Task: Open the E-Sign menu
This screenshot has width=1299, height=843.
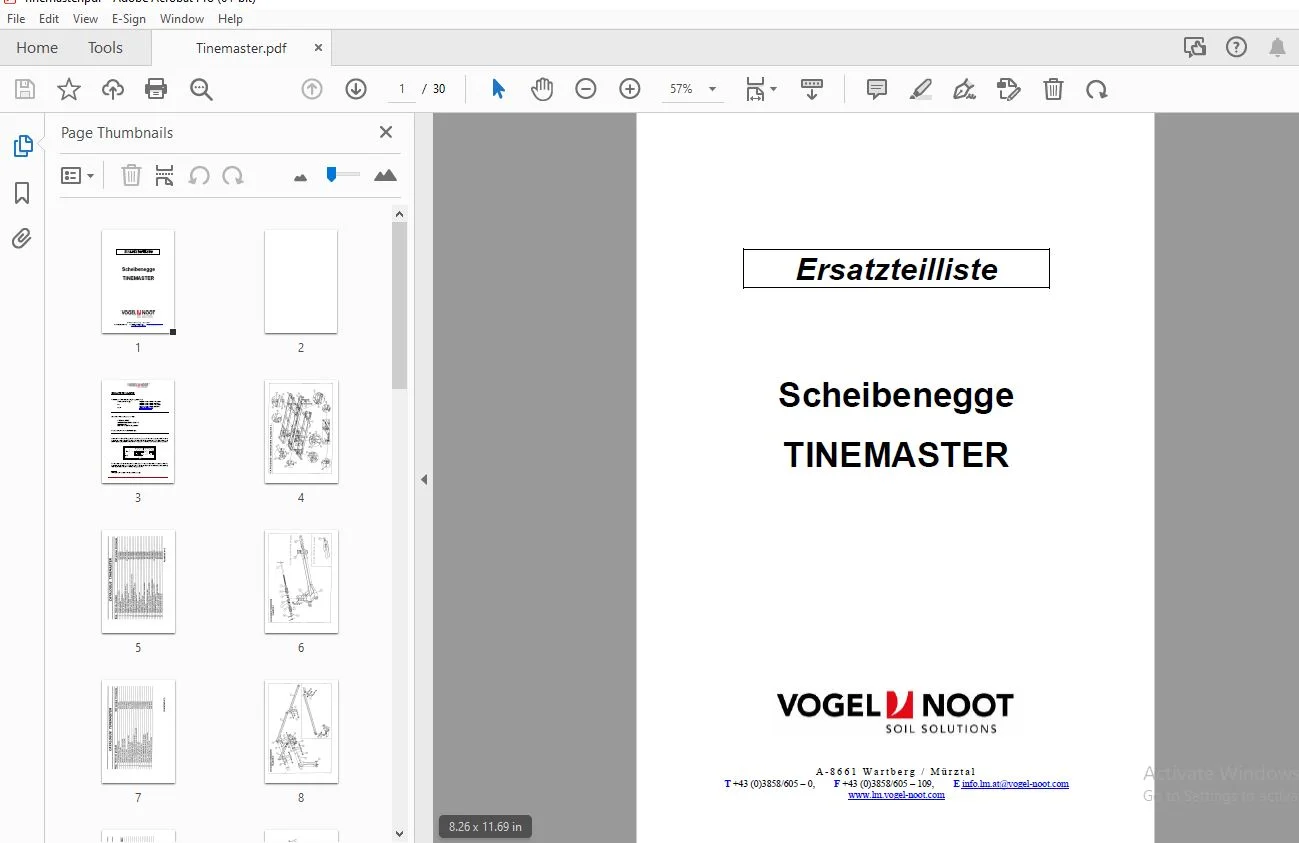Action: (x=129, y=19)
